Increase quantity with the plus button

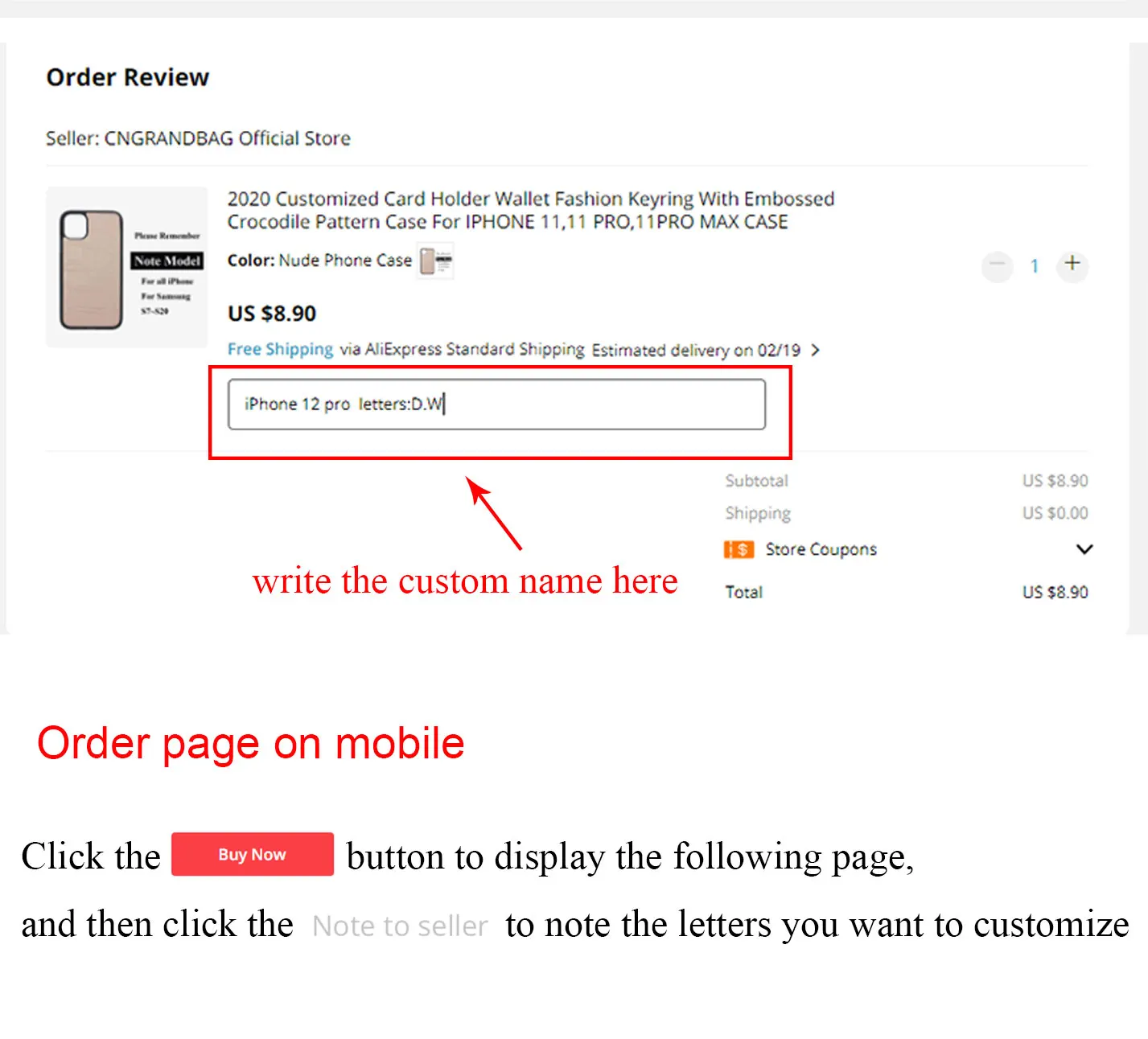(x=1072, y=264)
